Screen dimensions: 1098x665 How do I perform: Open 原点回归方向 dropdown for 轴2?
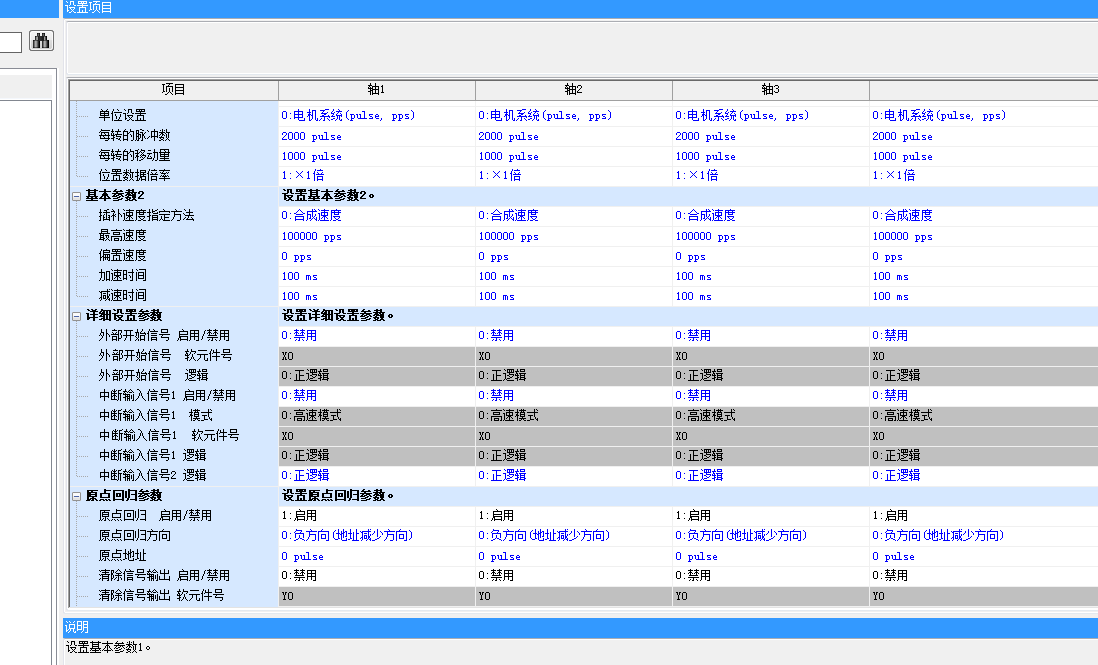point(573,536)
